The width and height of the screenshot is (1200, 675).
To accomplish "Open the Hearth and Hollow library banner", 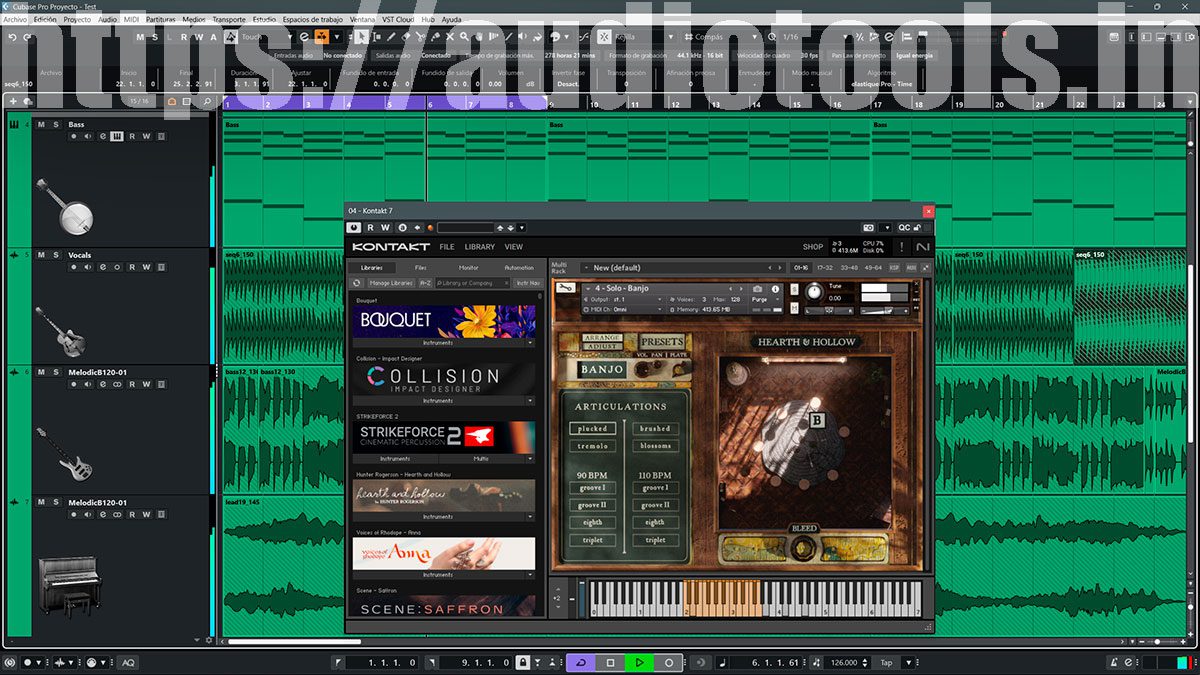I will click(x=444, y=495).
